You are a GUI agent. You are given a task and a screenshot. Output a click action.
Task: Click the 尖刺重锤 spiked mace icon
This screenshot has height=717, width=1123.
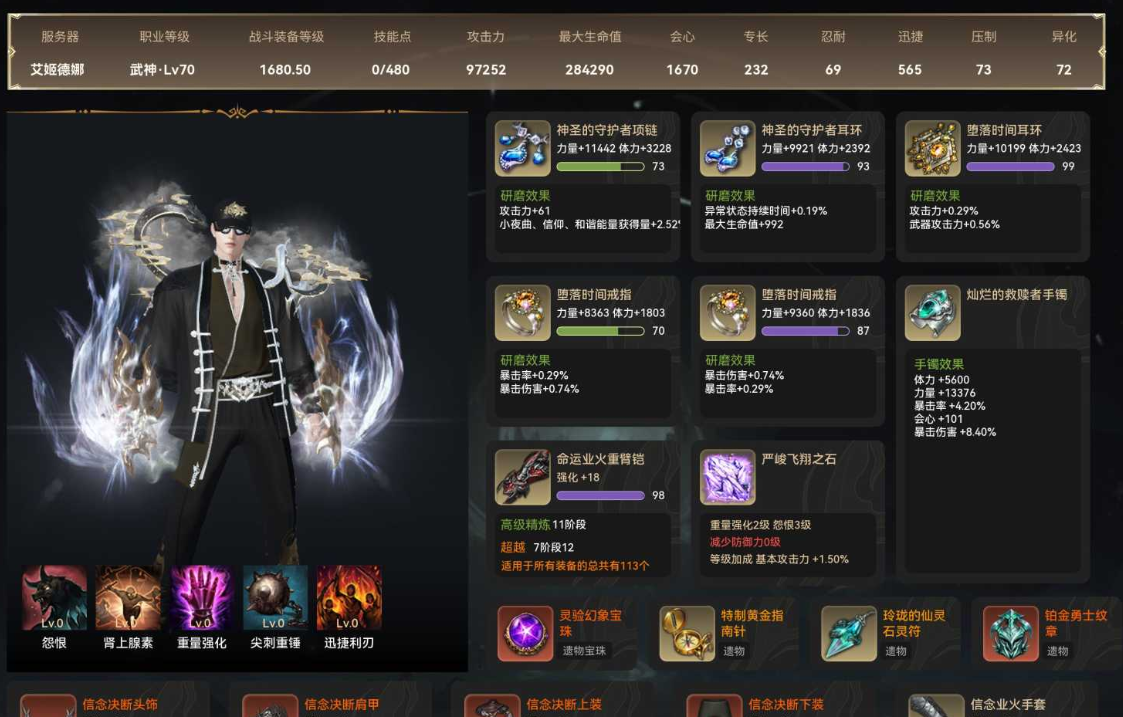point(275,598)
